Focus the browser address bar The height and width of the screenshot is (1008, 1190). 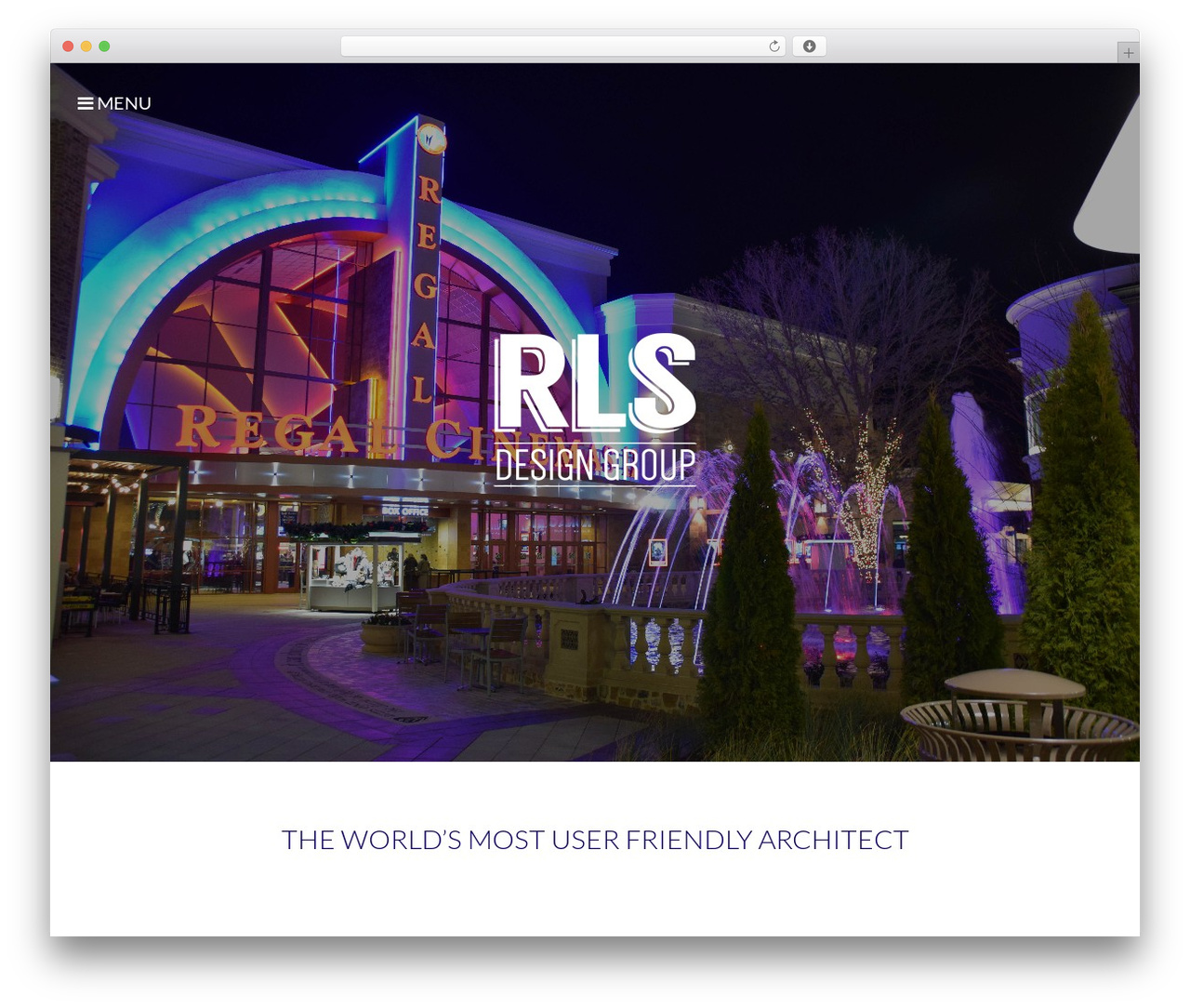(x=563, y=46)
